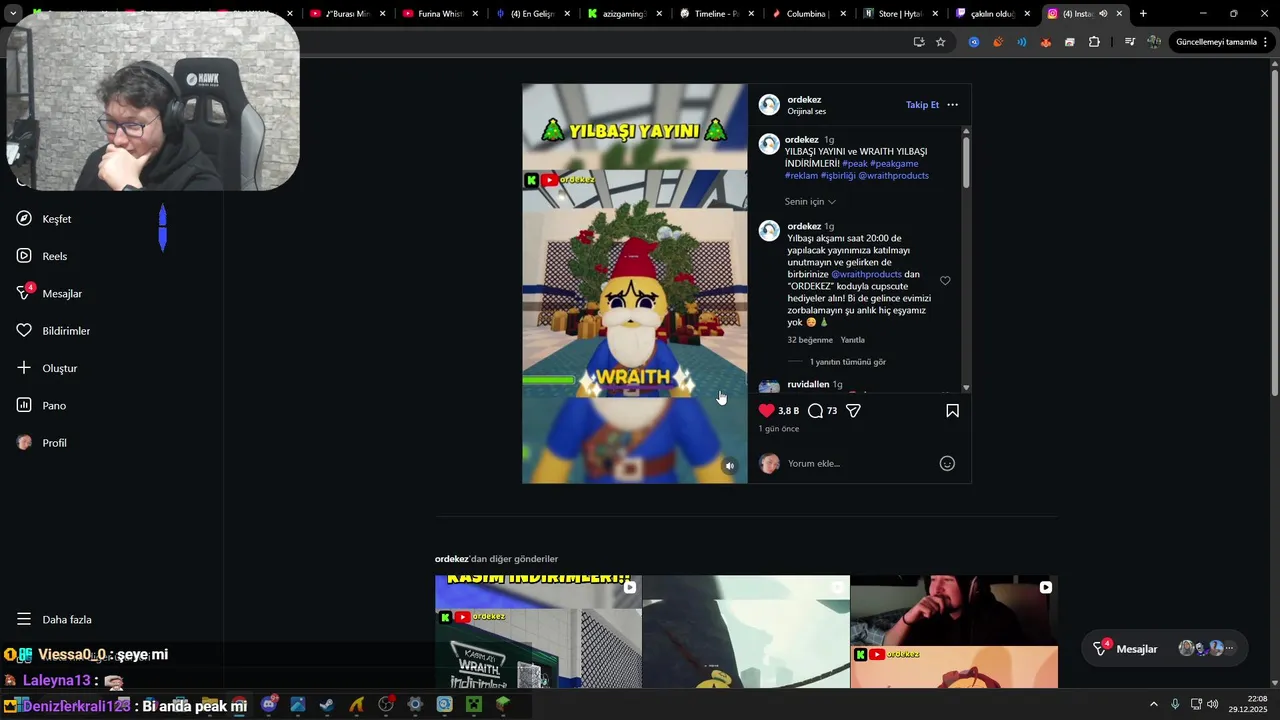
Task: Switch to Burası Min YouTube tab
Action: pos(347,14)
